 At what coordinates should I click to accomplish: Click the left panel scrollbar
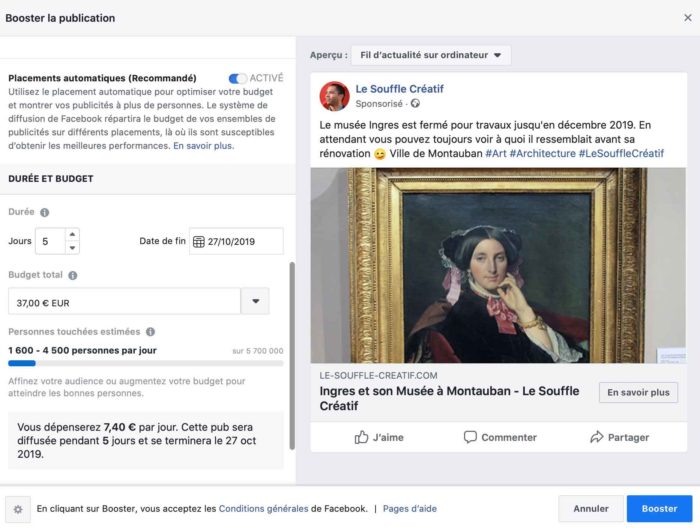coord(292,356)
